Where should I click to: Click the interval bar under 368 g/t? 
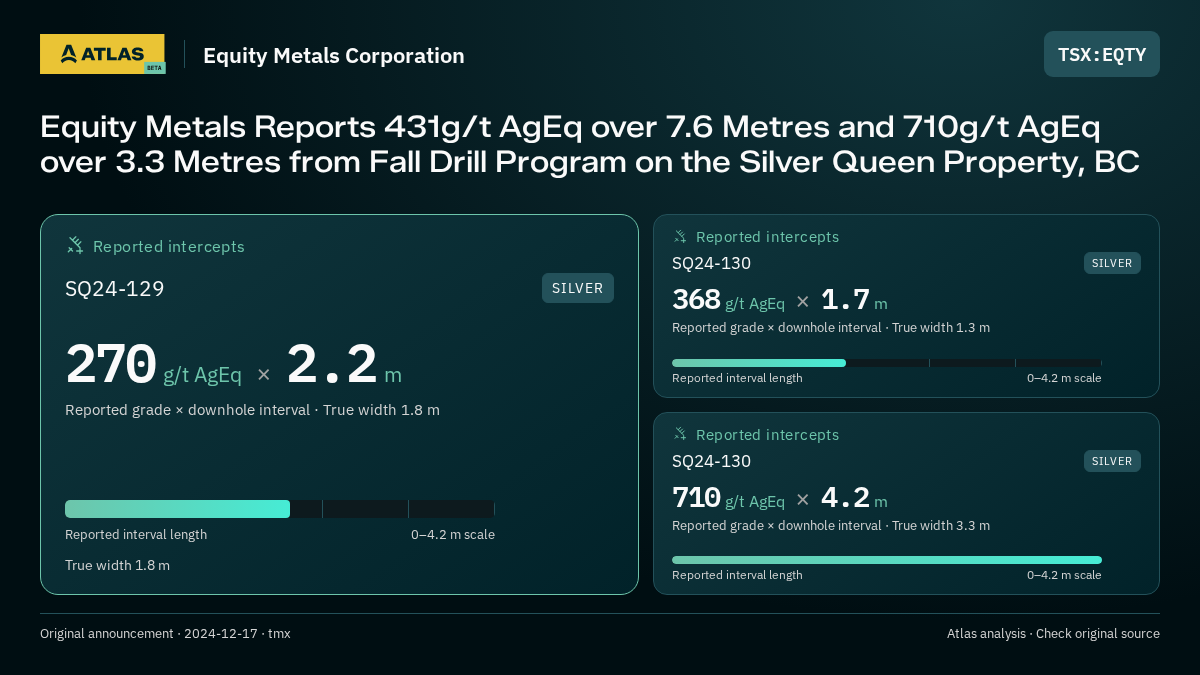pyautogui.click(x=887, y=363)
